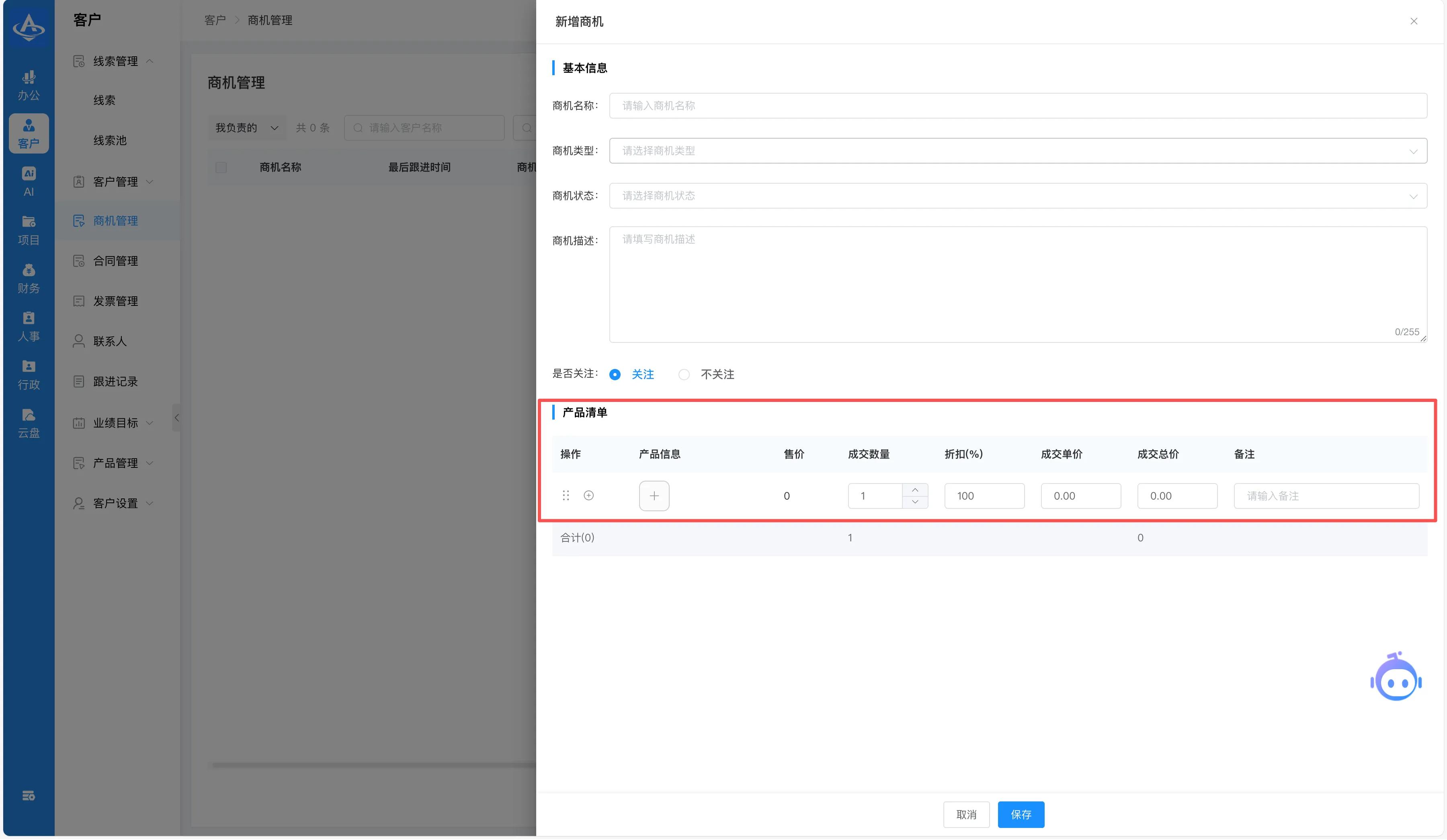The image size is (1447, 840).
Task: Expand the 客户管理 menu group
Action: tap(115, 181)
